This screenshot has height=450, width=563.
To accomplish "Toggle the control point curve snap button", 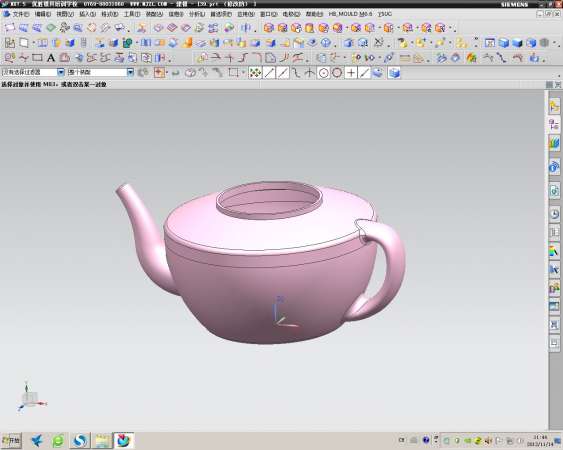I will pyautogui.click(x=296, y=73).
